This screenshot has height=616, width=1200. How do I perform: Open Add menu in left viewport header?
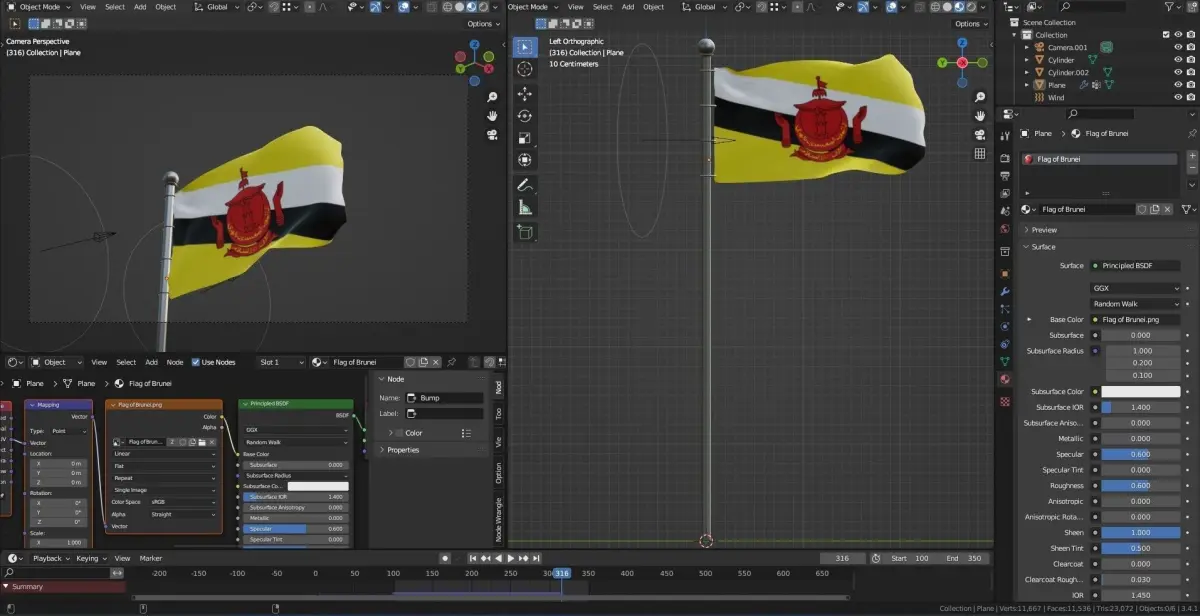click(140, 7)
